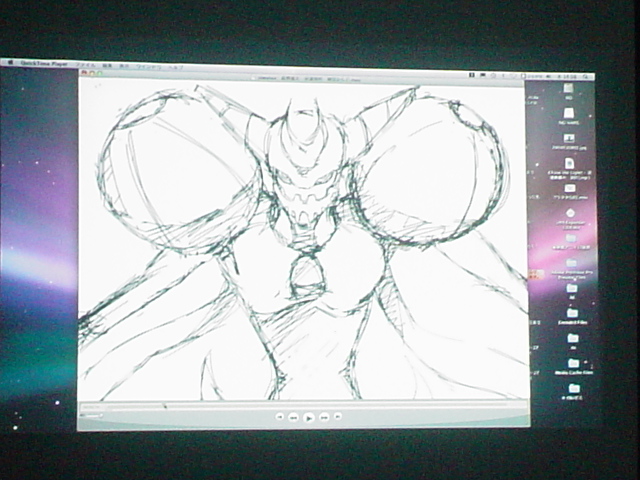Close the QuickTime movie window
The width and height of the screenshot is (640, 480).
tap(84, 73)
